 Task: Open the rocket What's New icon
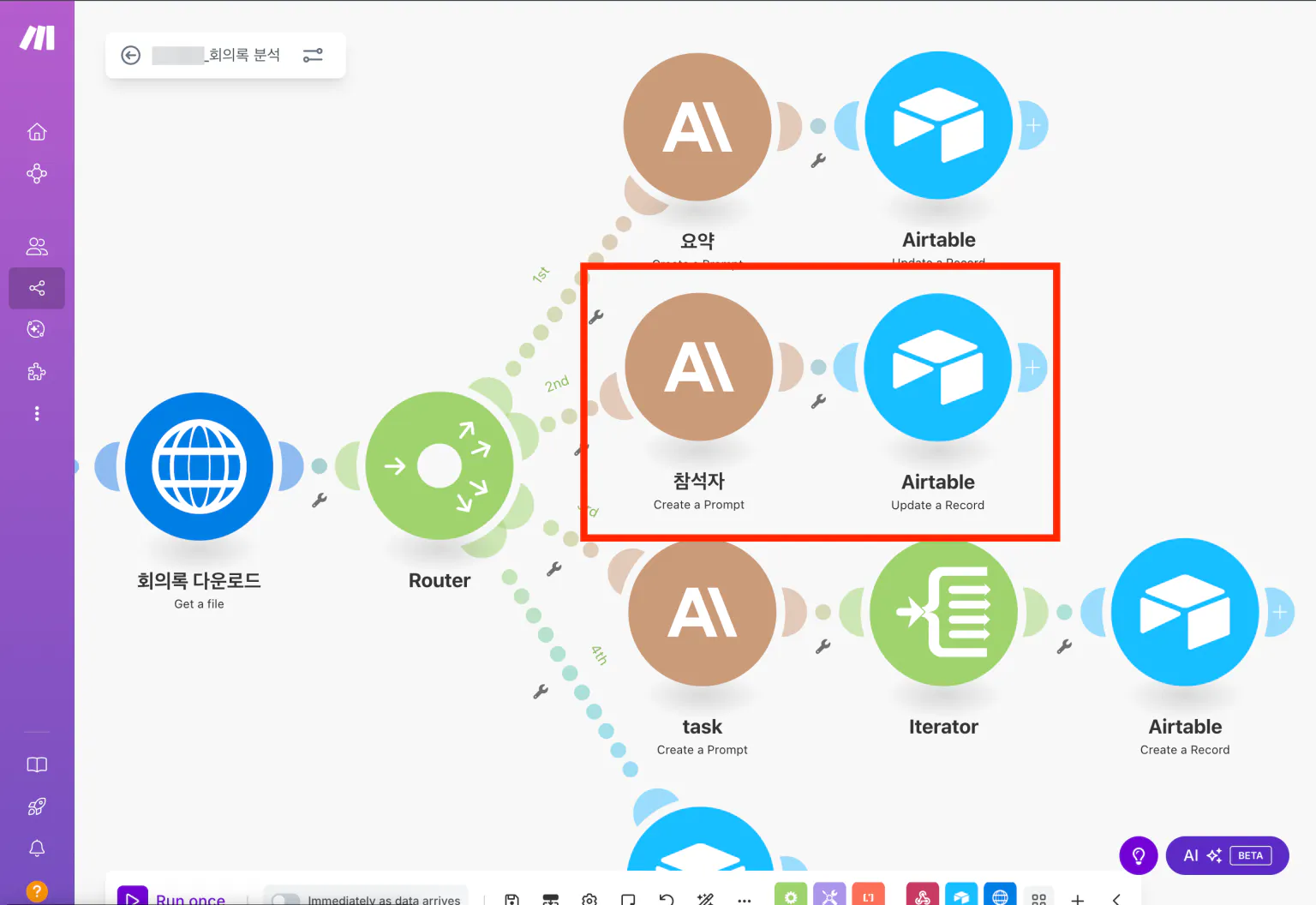tap(37, 806)
